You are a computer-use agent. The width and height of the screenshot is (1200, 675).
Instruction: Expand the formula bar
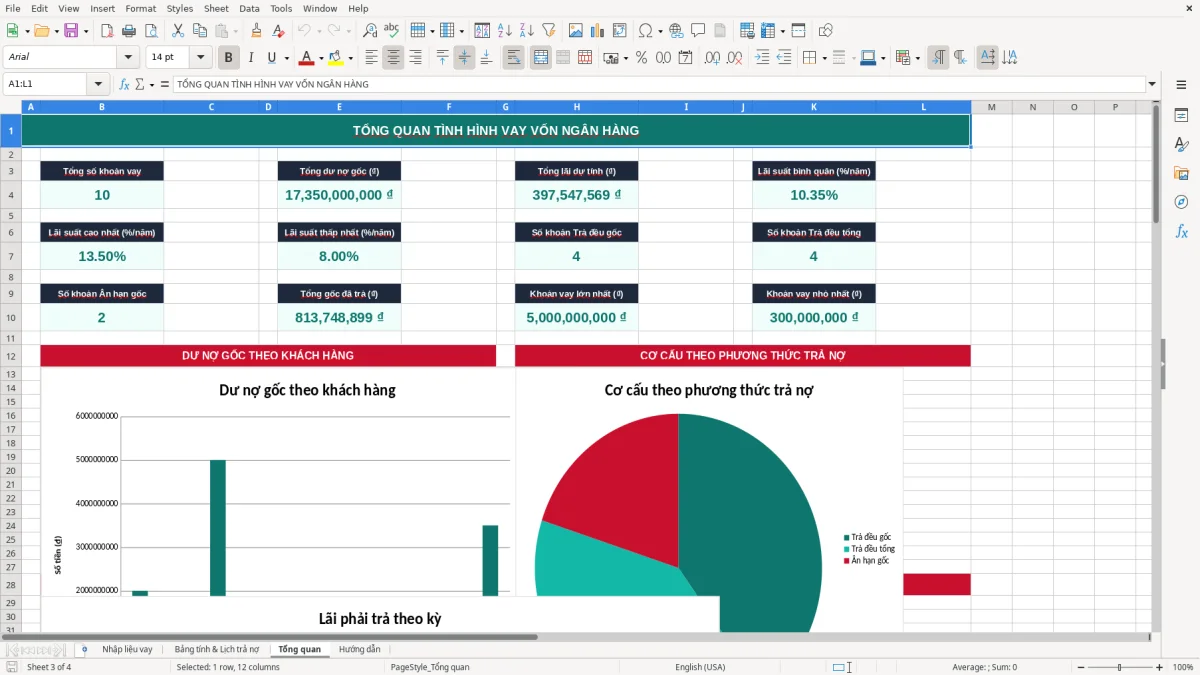[1152, 85]
